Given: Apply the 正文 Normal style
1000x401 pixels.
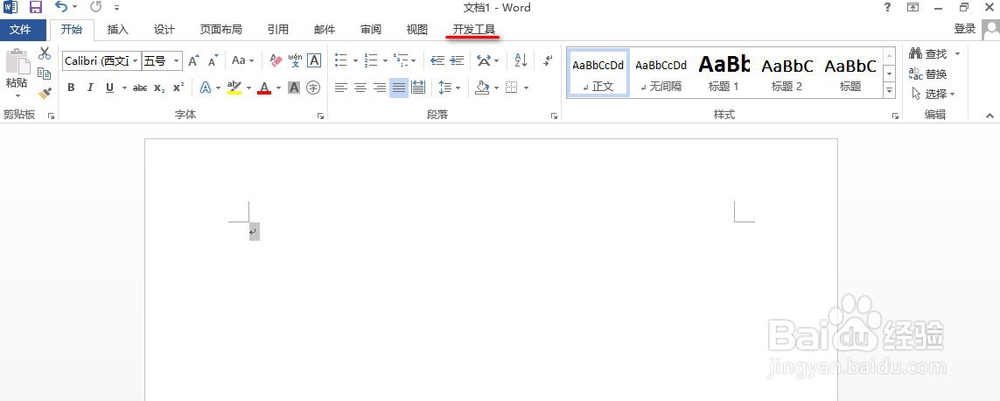Looking at the screenshot, I should [598, 73].
